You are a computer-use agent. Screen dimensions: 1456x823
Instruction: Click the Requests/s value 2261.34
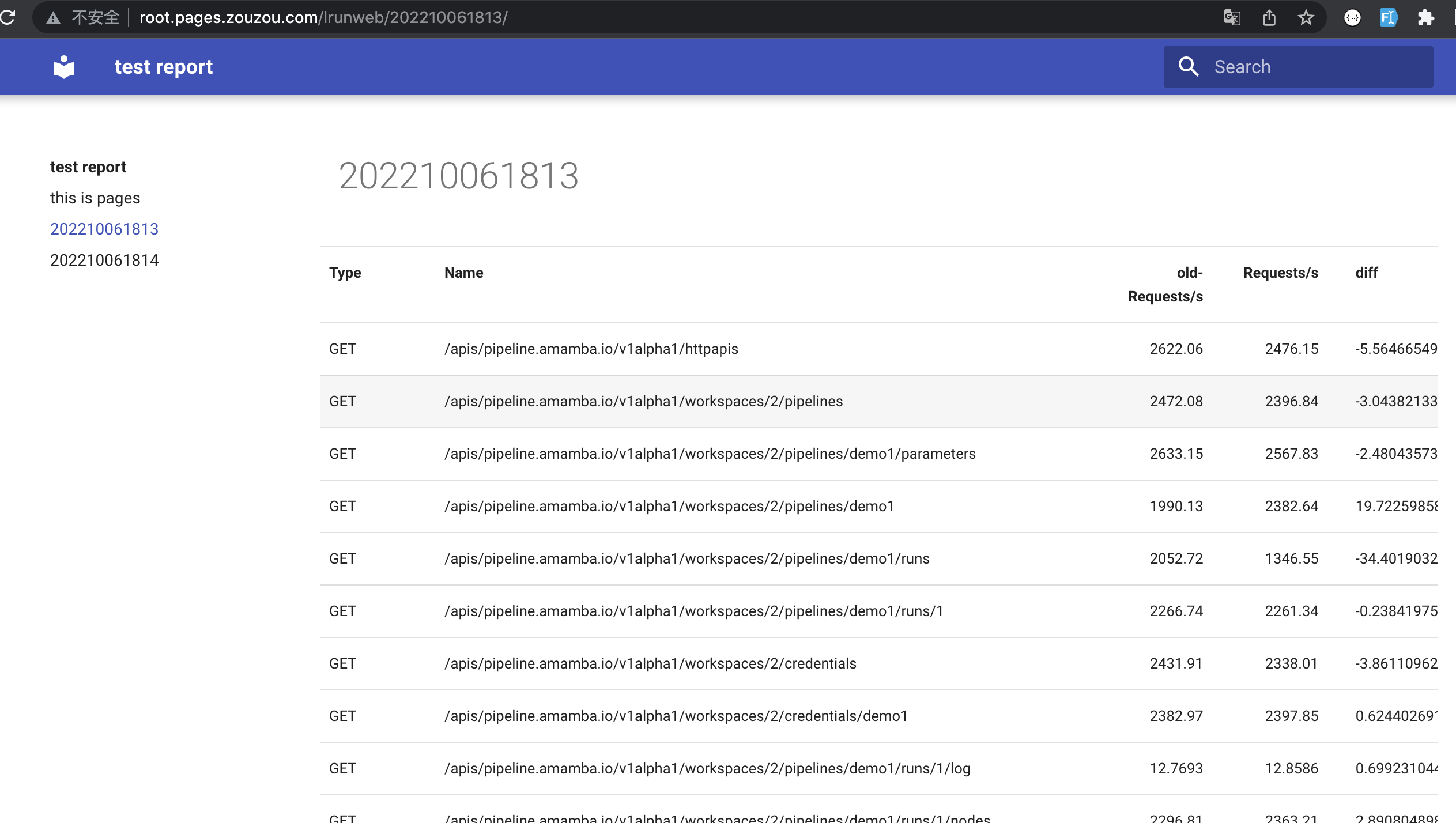(x=1291, y=611)
